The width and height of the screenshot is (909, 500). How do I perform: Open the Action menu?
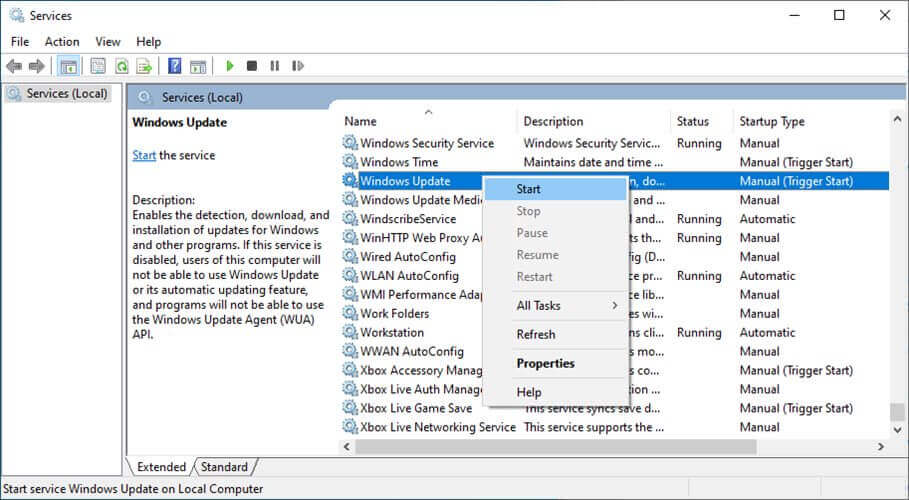pyautogui.click(x=62, y=42)
